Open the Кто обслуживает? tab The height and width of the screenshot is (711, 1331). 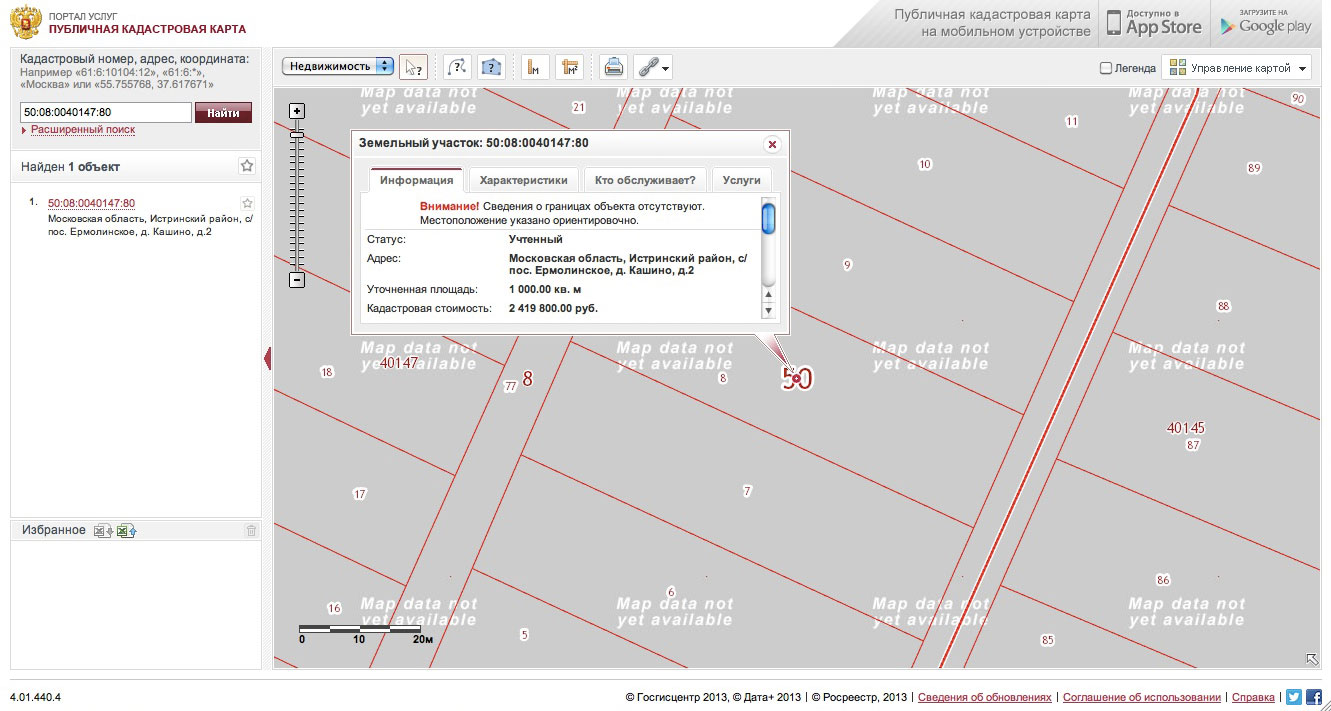(645, 180)
